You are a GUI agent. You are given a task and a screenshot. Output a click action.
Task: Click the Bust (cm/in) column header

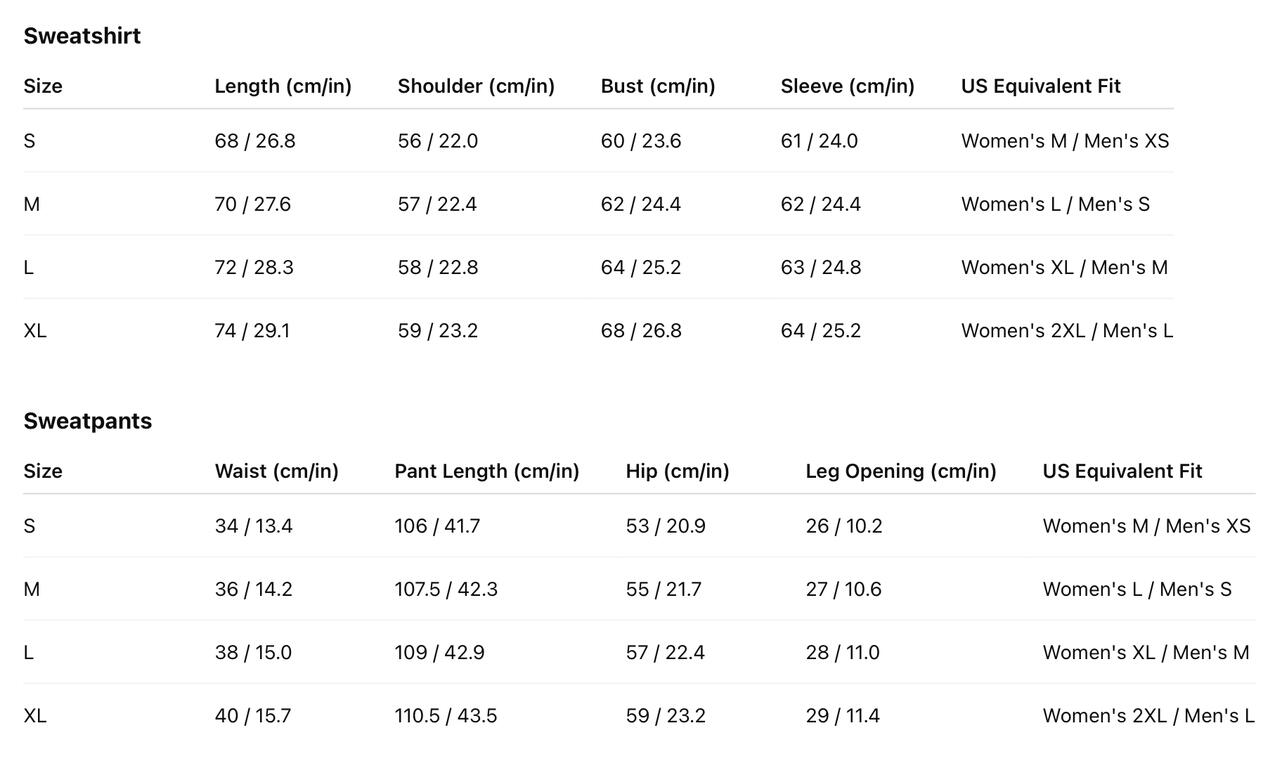(x=658, y=86)
